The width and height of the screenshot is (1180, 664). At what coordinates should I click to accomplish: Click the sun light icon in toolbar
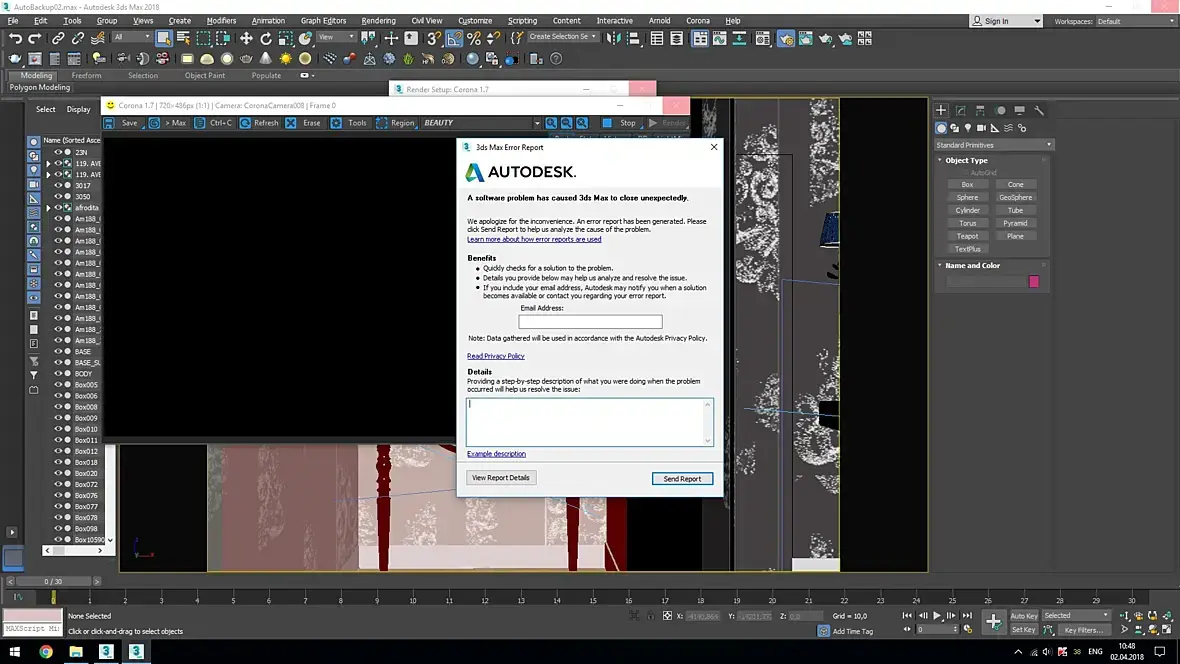pos(285,59)
